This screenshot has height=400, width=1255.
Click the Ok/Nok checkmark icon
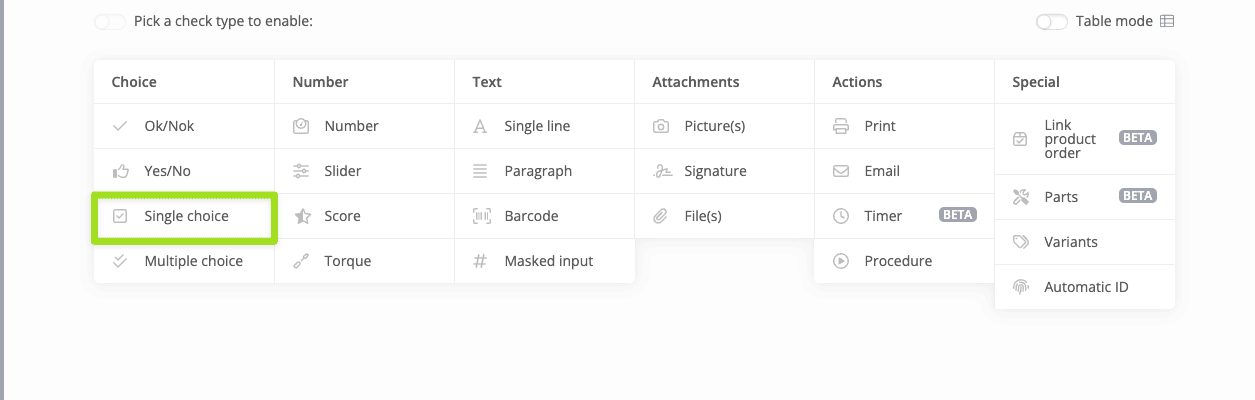pos(121,126)
